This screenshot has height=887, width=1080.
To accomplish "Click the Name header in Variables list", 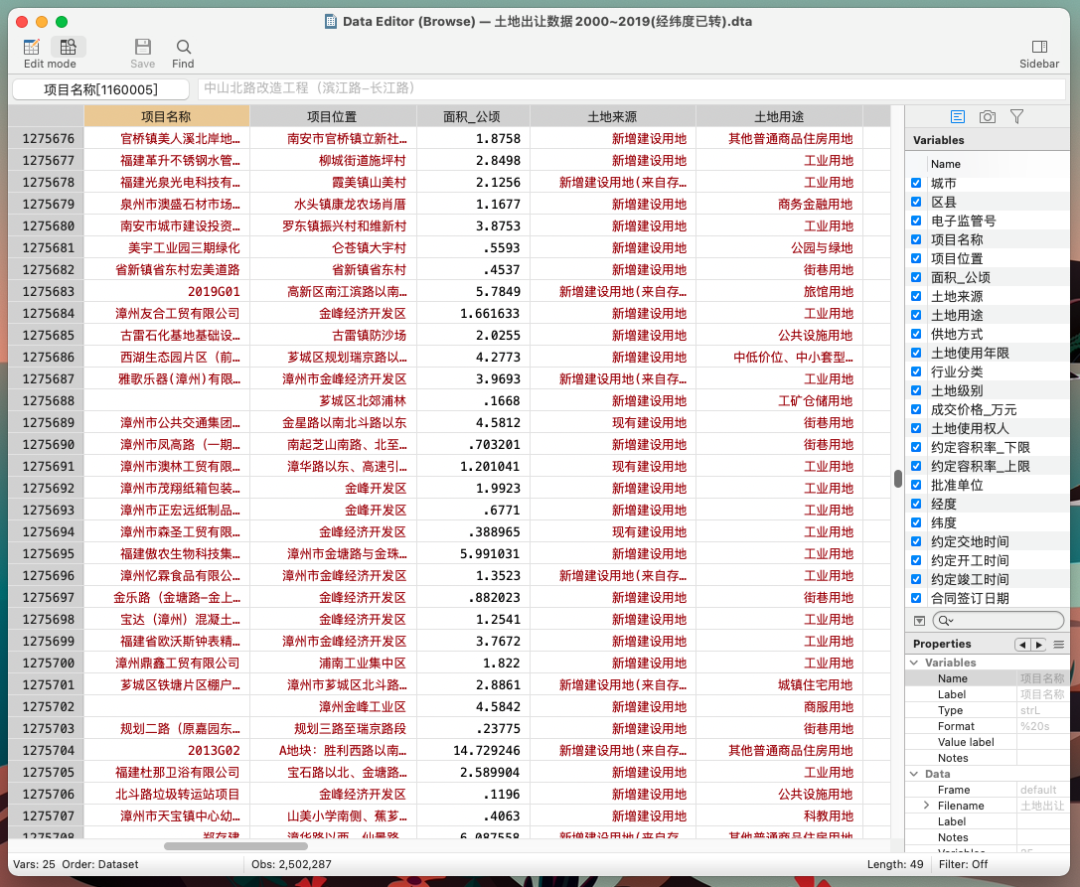I will coord(946,164).
